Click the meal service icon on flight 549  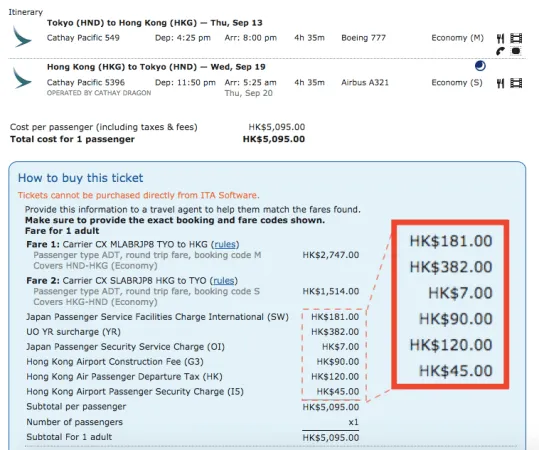[500, 38]
